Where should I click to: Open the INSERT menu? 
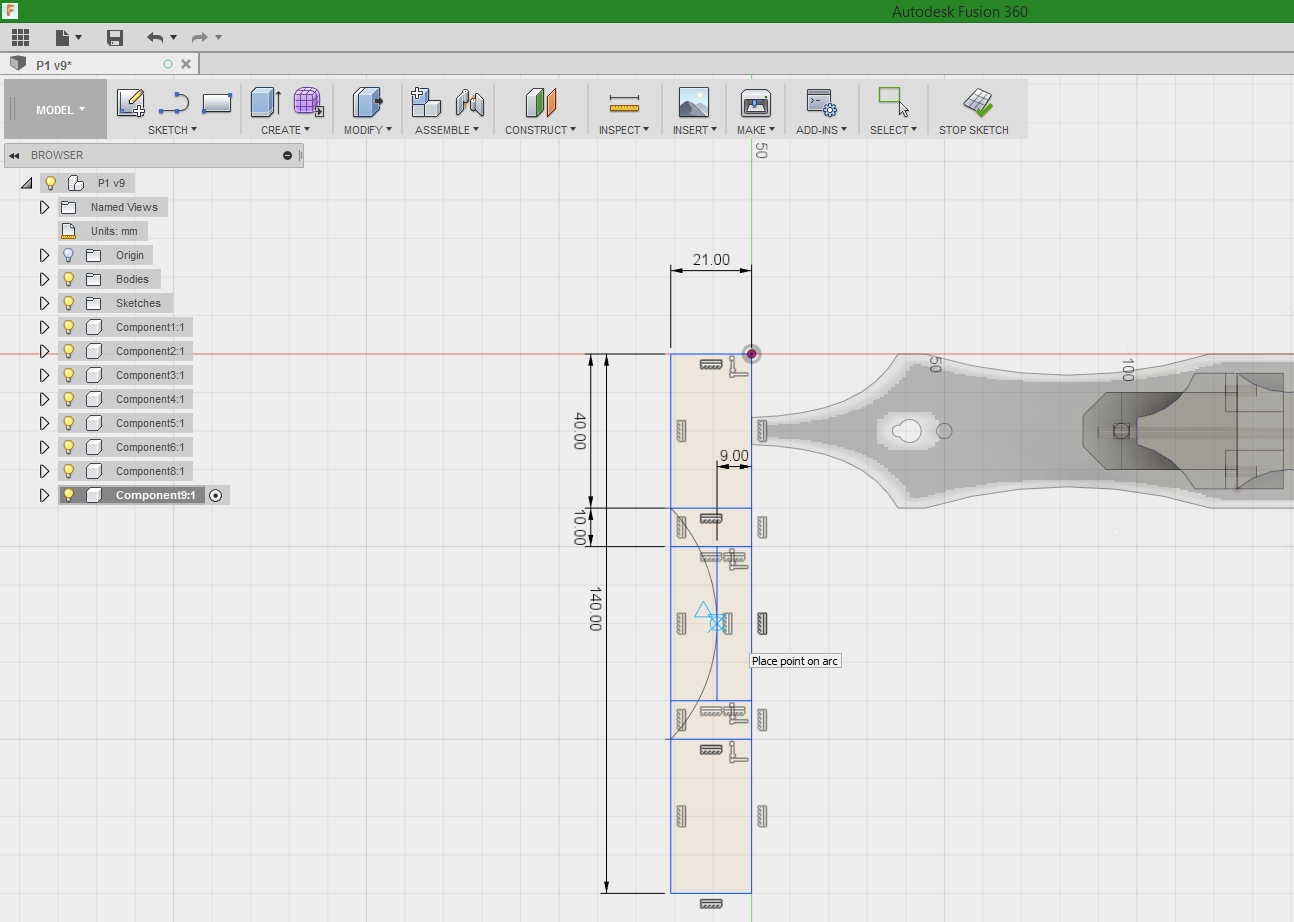pyautogui.click(x=693, y=130)
